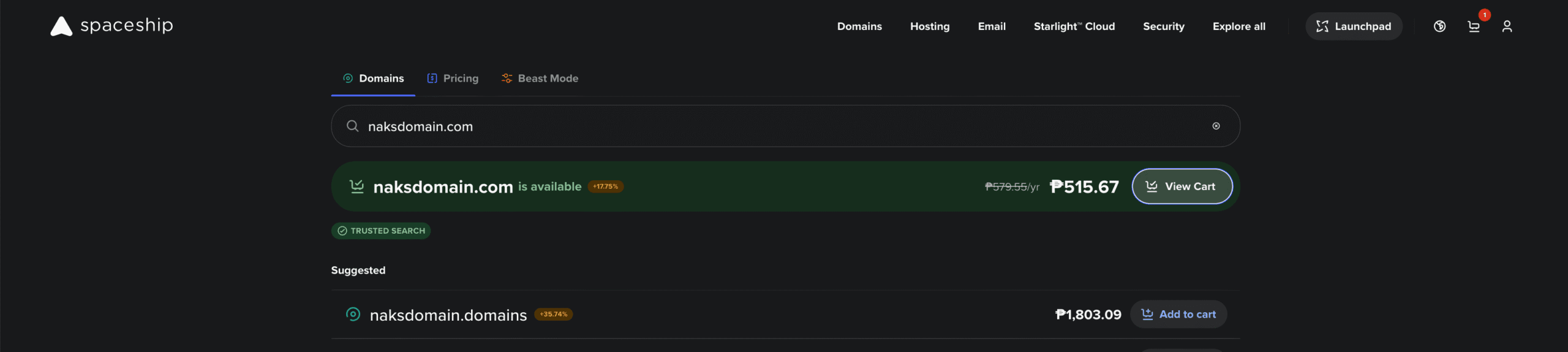
Task: Open the Security navigation menu
Action: point(1163,26)
